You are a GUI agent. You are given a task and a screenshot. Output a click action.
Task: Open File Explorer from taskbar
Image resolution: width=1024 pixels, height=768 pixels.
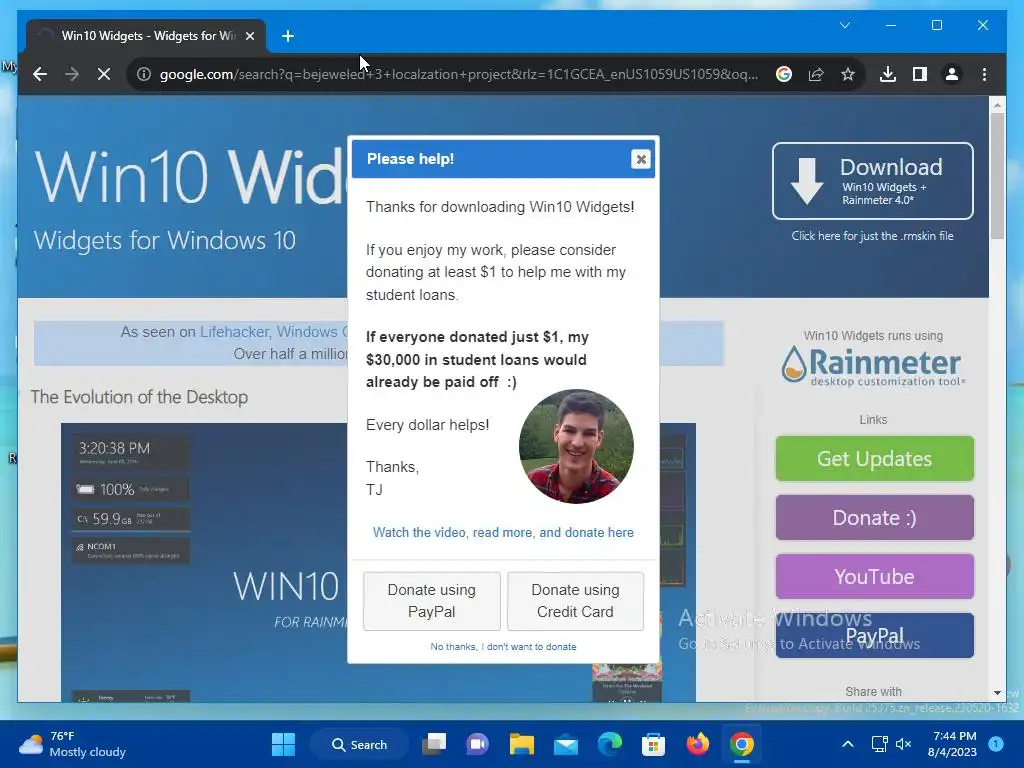coord(522,744)
